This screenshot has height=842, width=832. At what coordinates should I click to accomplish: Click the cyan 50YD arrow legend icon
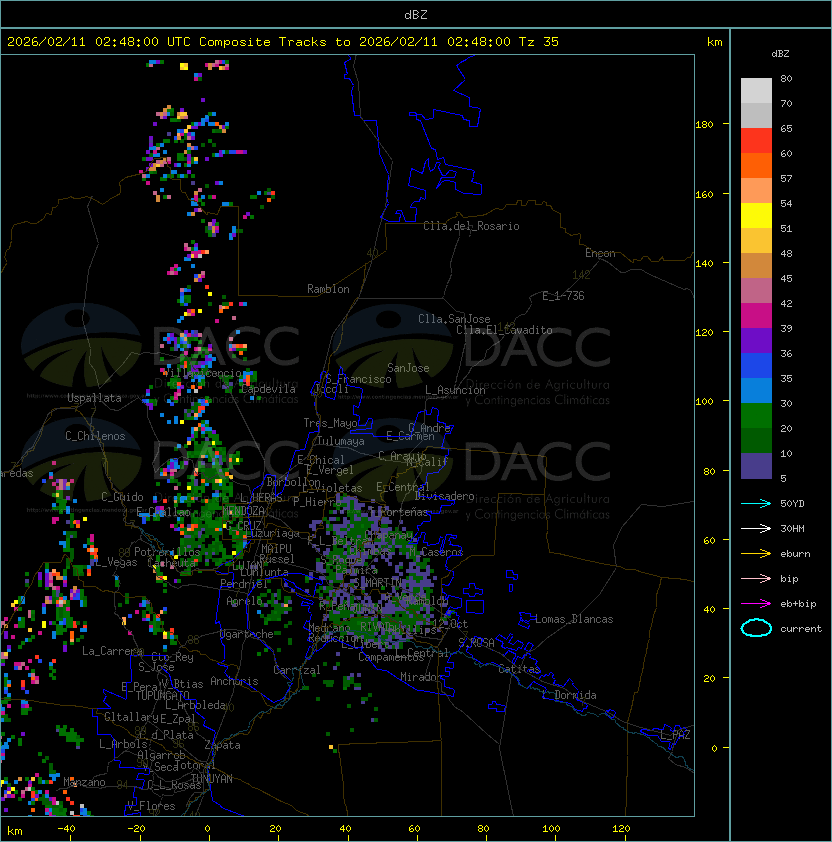pyautogui.click(x=756, y=503)
